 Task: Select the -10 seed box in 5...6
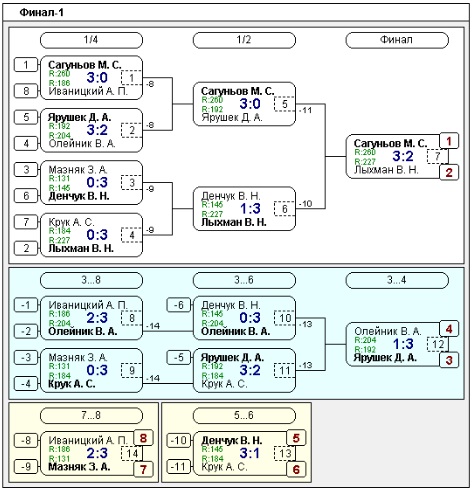pos(179,440)
